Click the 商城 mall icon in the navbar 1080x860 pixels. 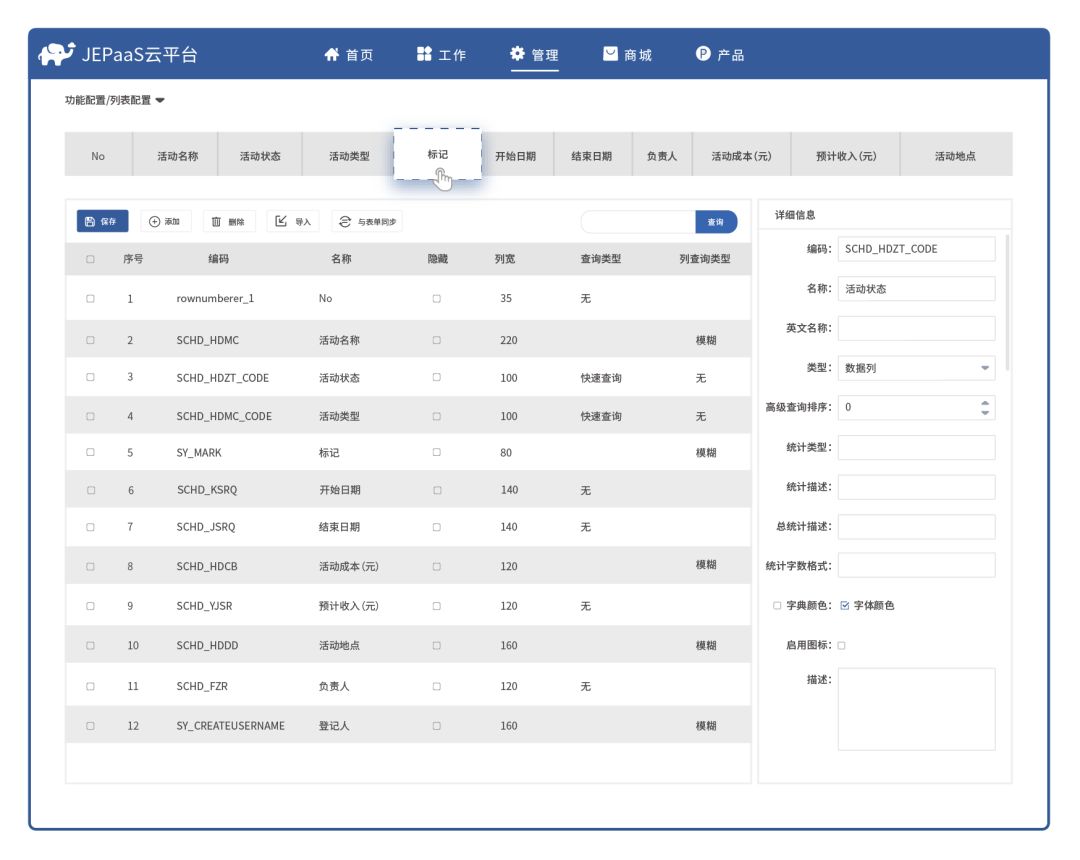[x=608, y=55]
